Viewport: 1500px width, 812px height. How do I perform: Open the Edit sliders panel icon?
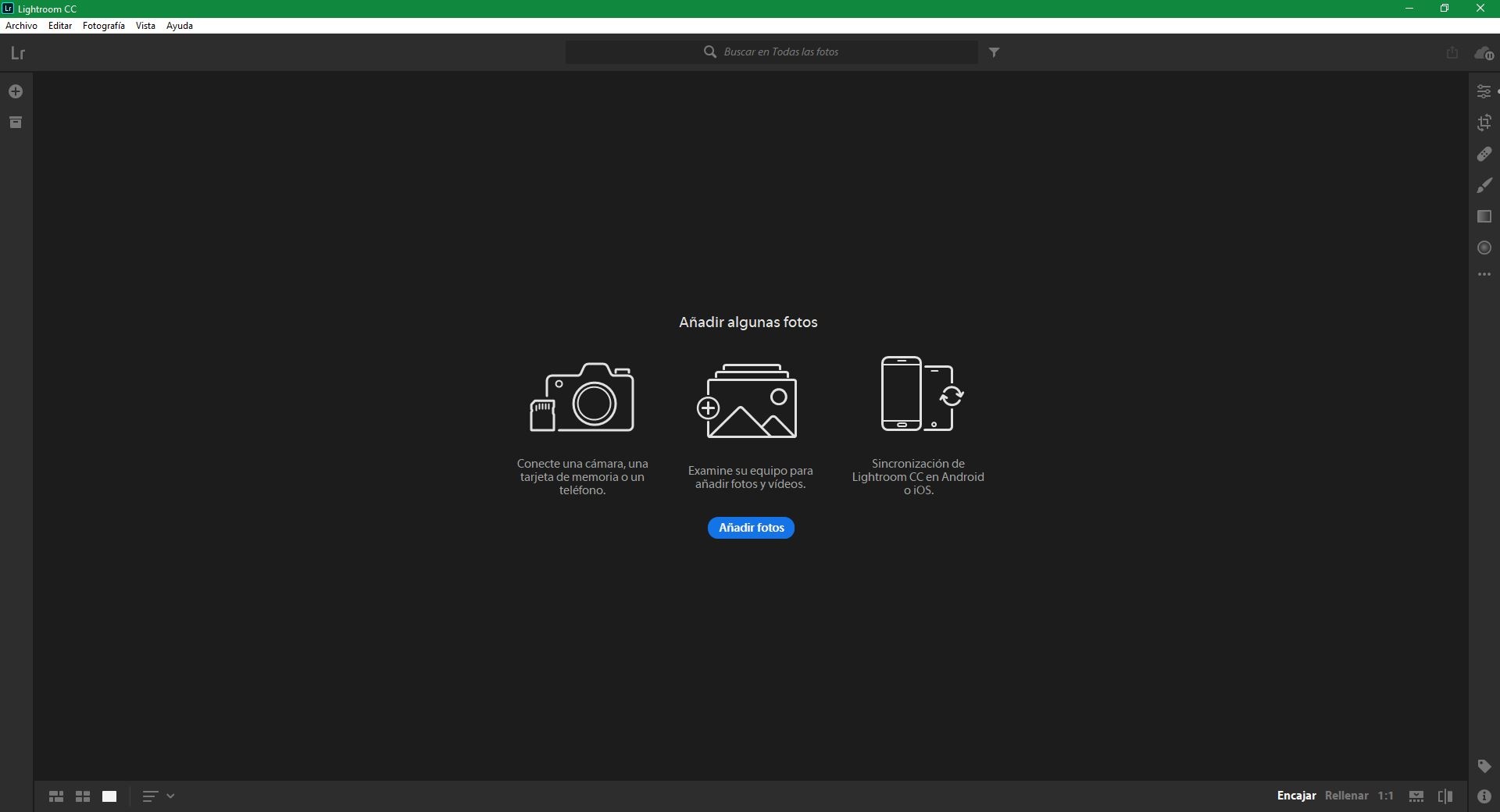click(x=1484, y=92)
